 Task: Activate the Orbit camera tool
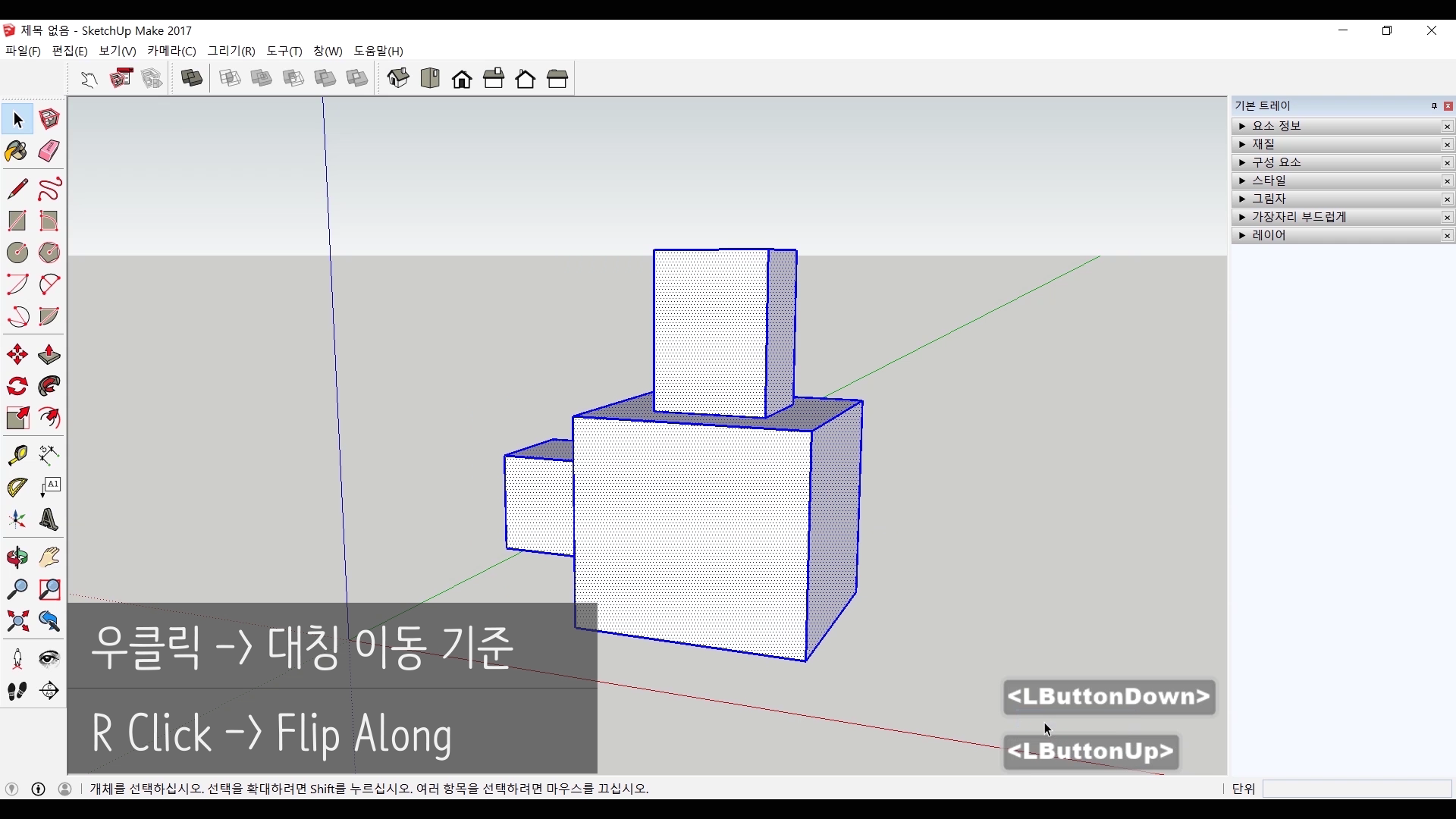[x=17, y=558]
